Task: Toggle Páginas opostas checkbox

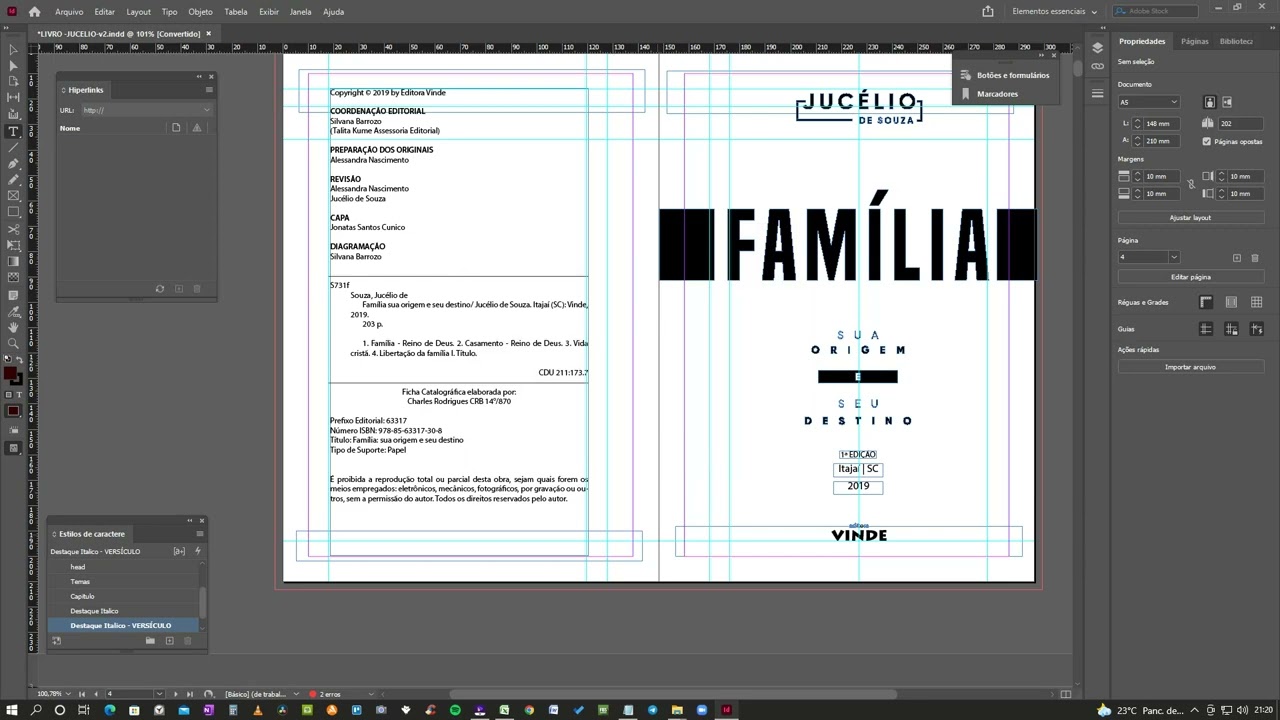Action: click(x=1207, y=141)
